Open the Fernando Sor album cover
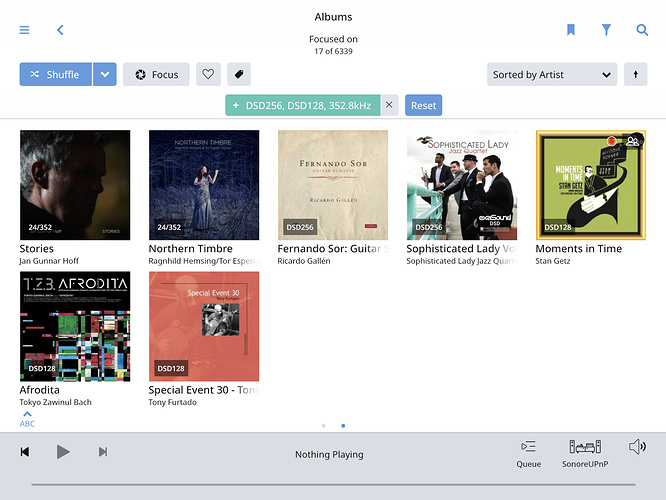The image size is (666, 500). [x=333, y=185]
